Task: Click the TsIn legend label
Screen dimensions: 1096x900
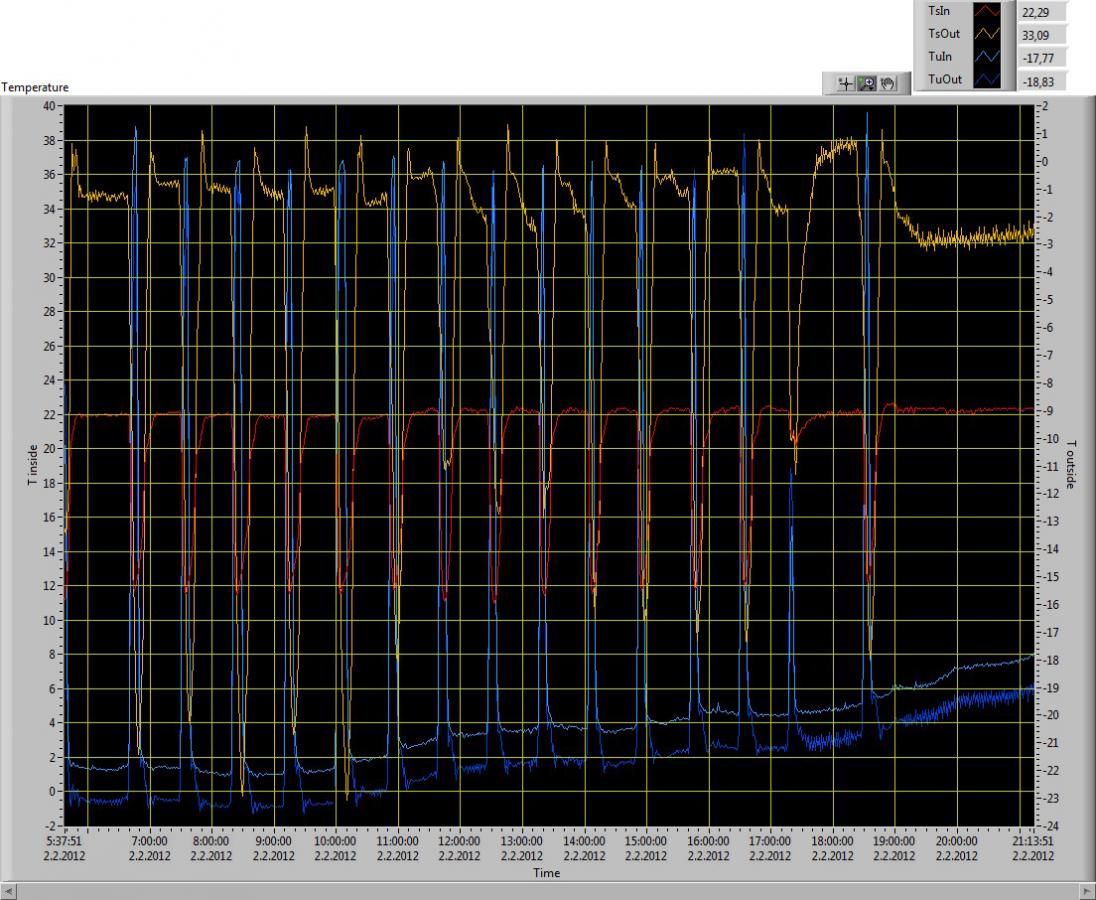Action: pos(941,11)
